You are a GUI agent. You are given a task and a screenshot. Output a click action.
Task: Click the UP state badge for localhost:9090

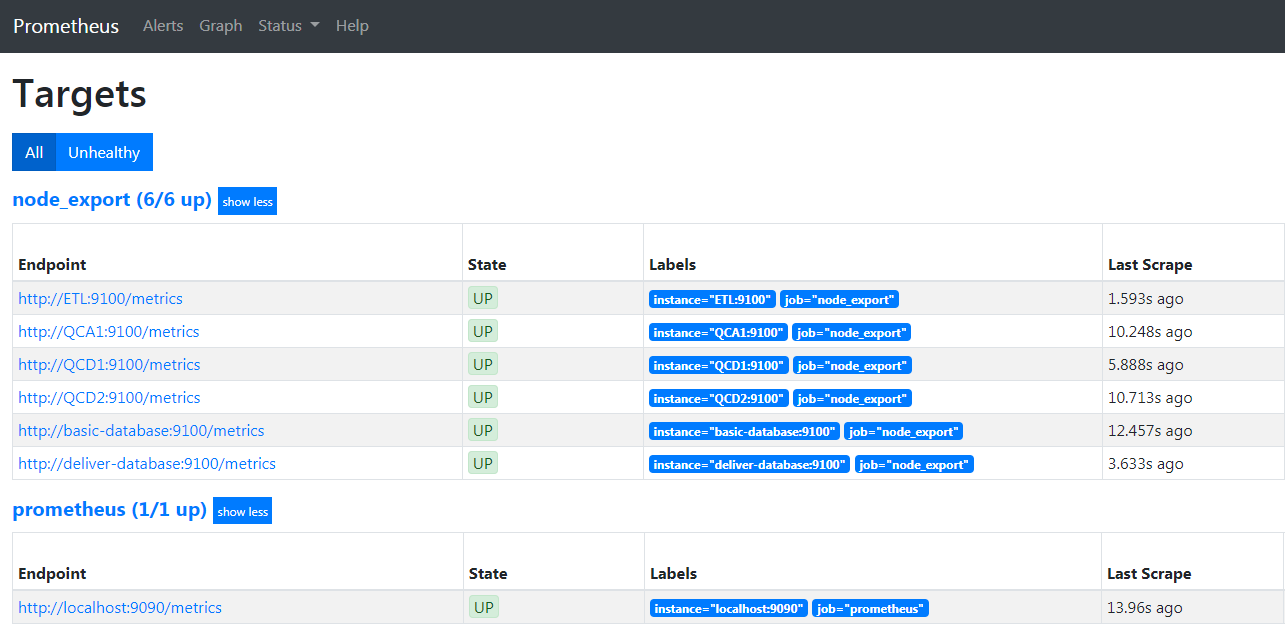(x=484, y=607)
